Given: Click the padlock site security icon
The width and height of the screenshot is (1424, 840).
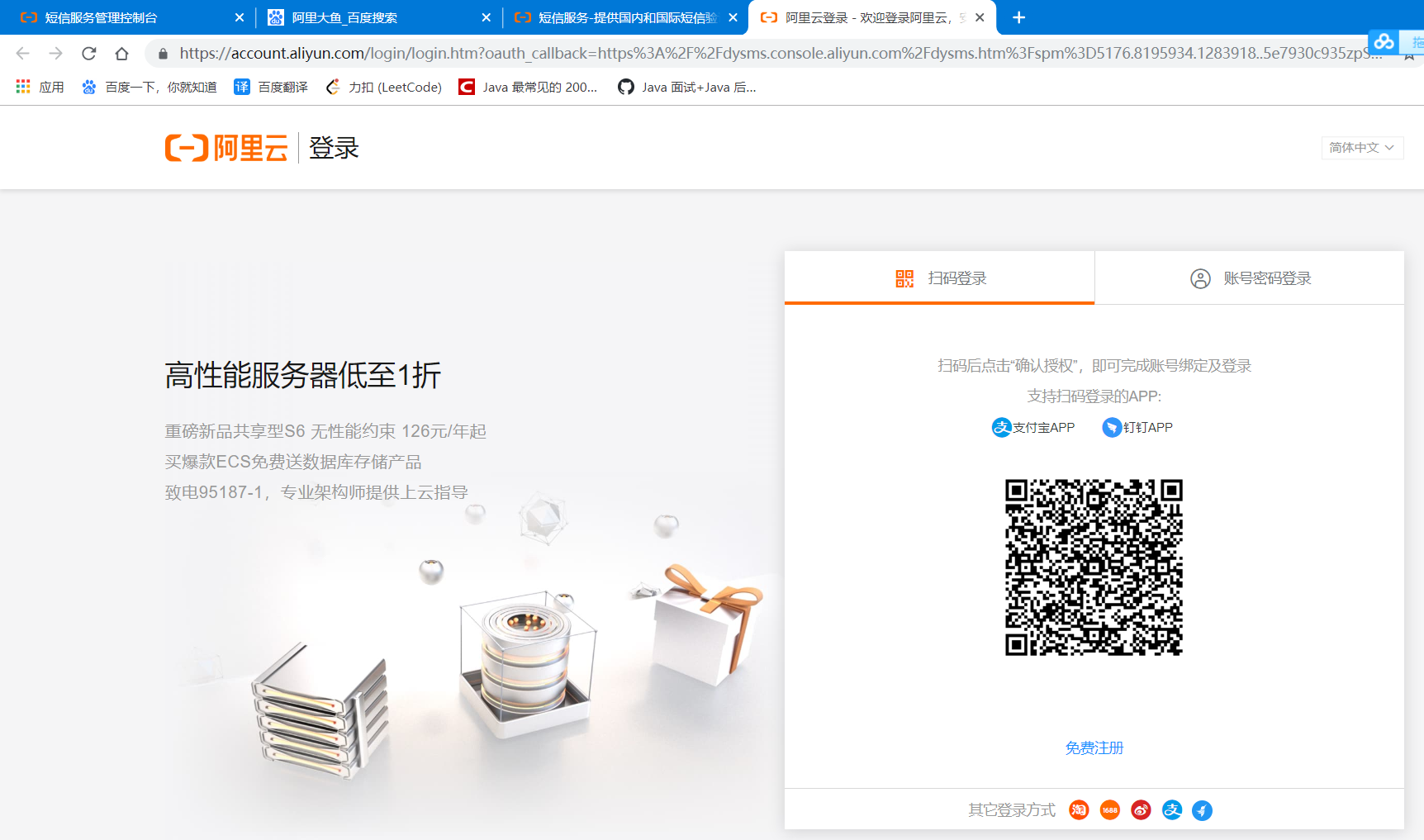Looking at the screenshot, I should coord(163,54).
